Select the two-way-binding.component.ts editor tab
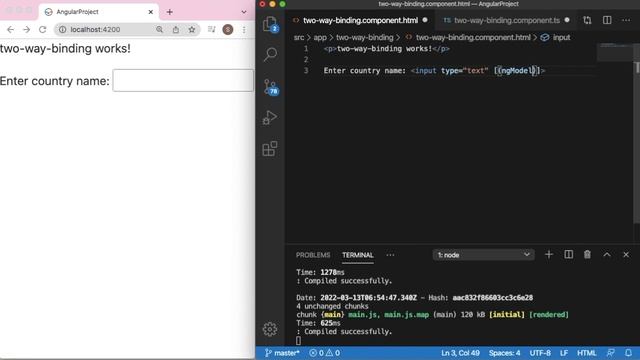The image size is (640, 360). (506, 20)
